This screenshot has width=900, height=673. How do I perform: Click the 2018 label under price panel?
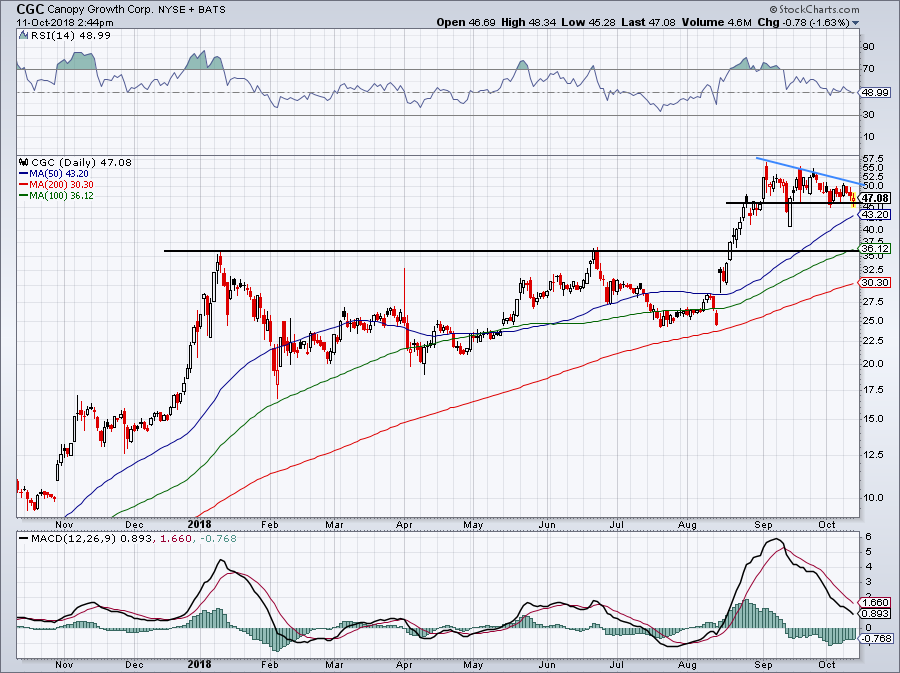199,524
